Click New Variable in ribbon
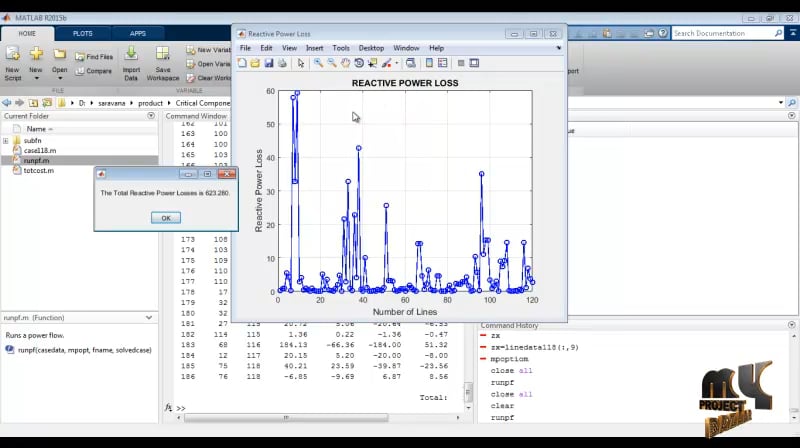This screenshot has width=800, height=448. (208, 50)
